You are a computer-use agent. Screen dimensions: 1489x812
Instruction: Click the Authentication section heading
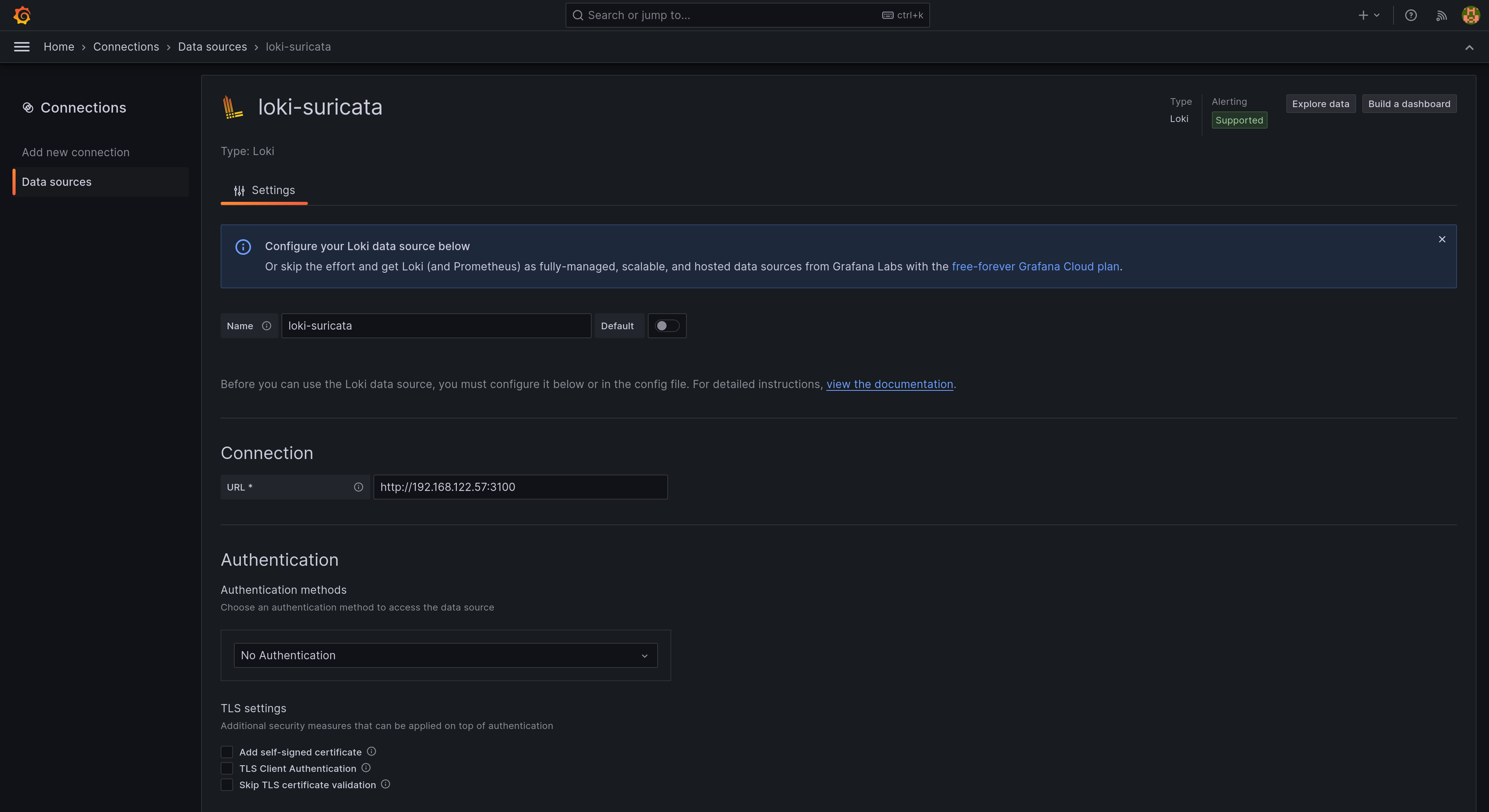pos(280,560)
